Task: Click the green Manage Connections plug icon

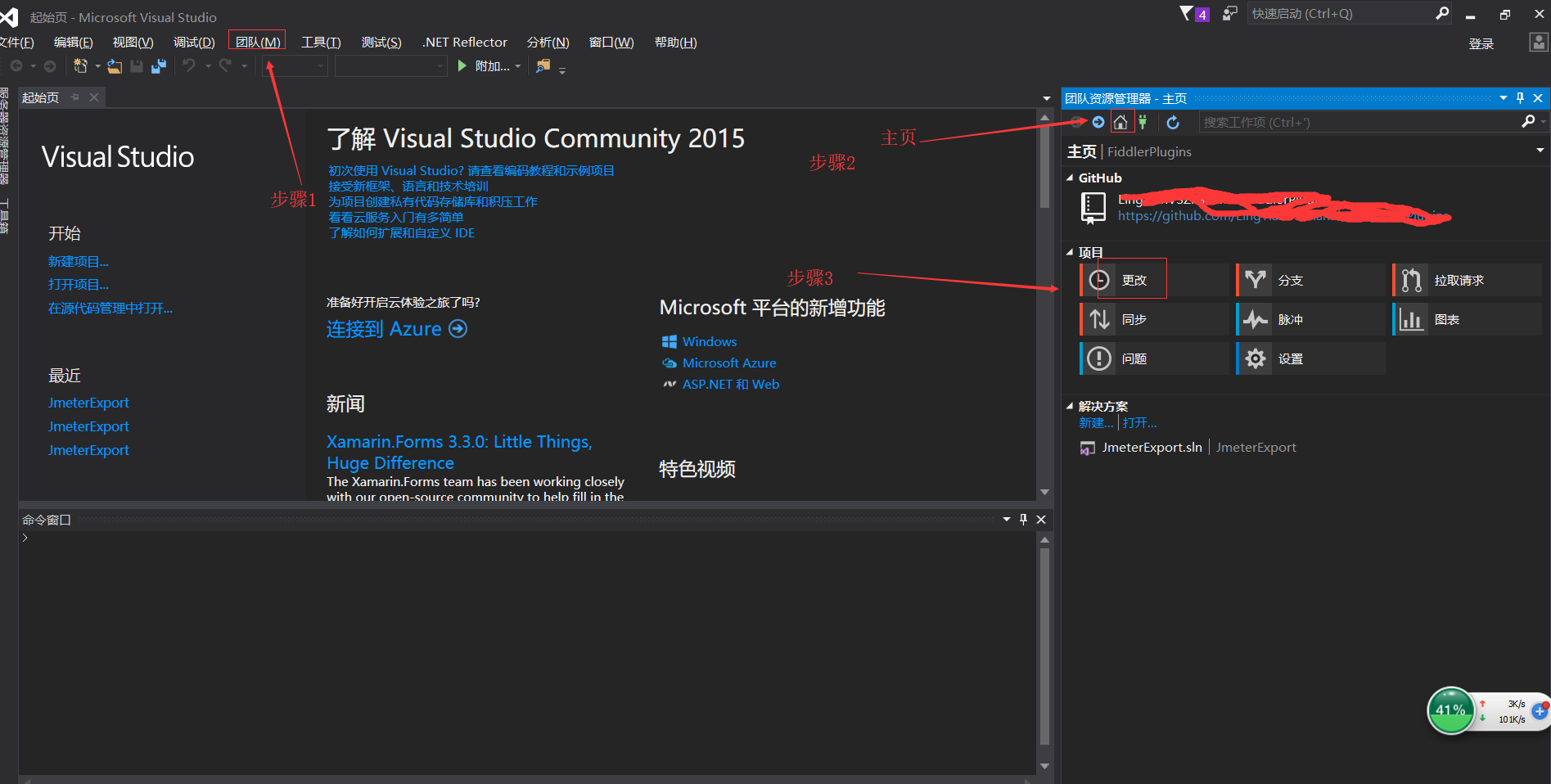Action: [1143, 122]
